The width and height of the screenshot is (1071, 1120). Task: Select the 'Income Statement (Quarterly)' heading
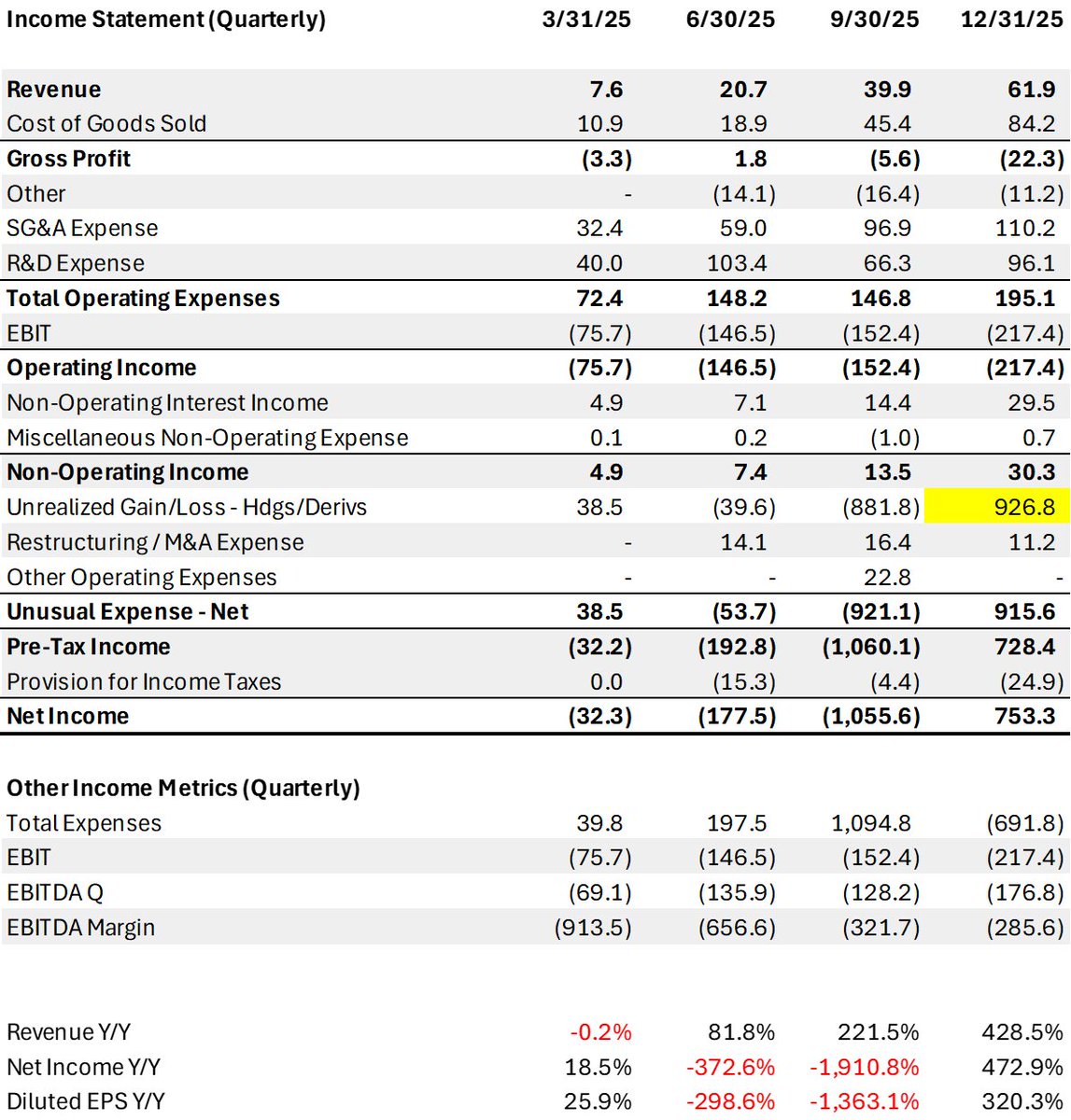166,20
